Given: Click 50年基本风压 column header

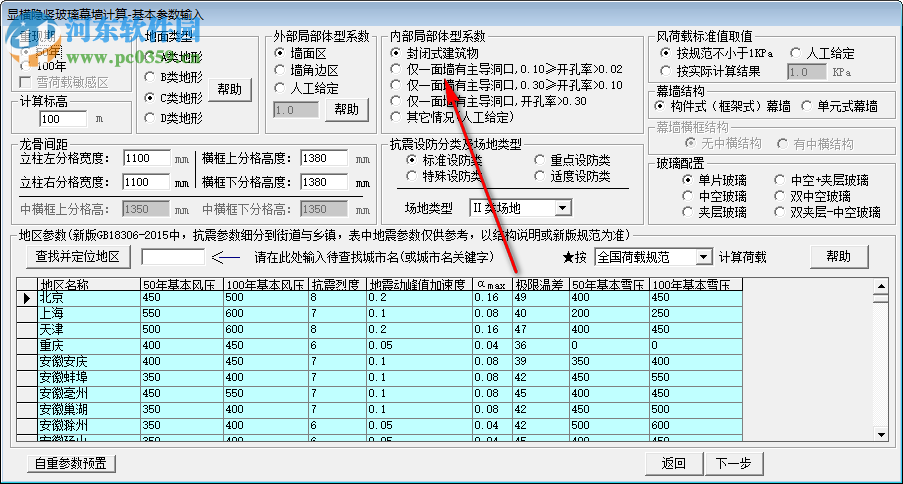Looking at the screenshot, I should pos(181,285).
